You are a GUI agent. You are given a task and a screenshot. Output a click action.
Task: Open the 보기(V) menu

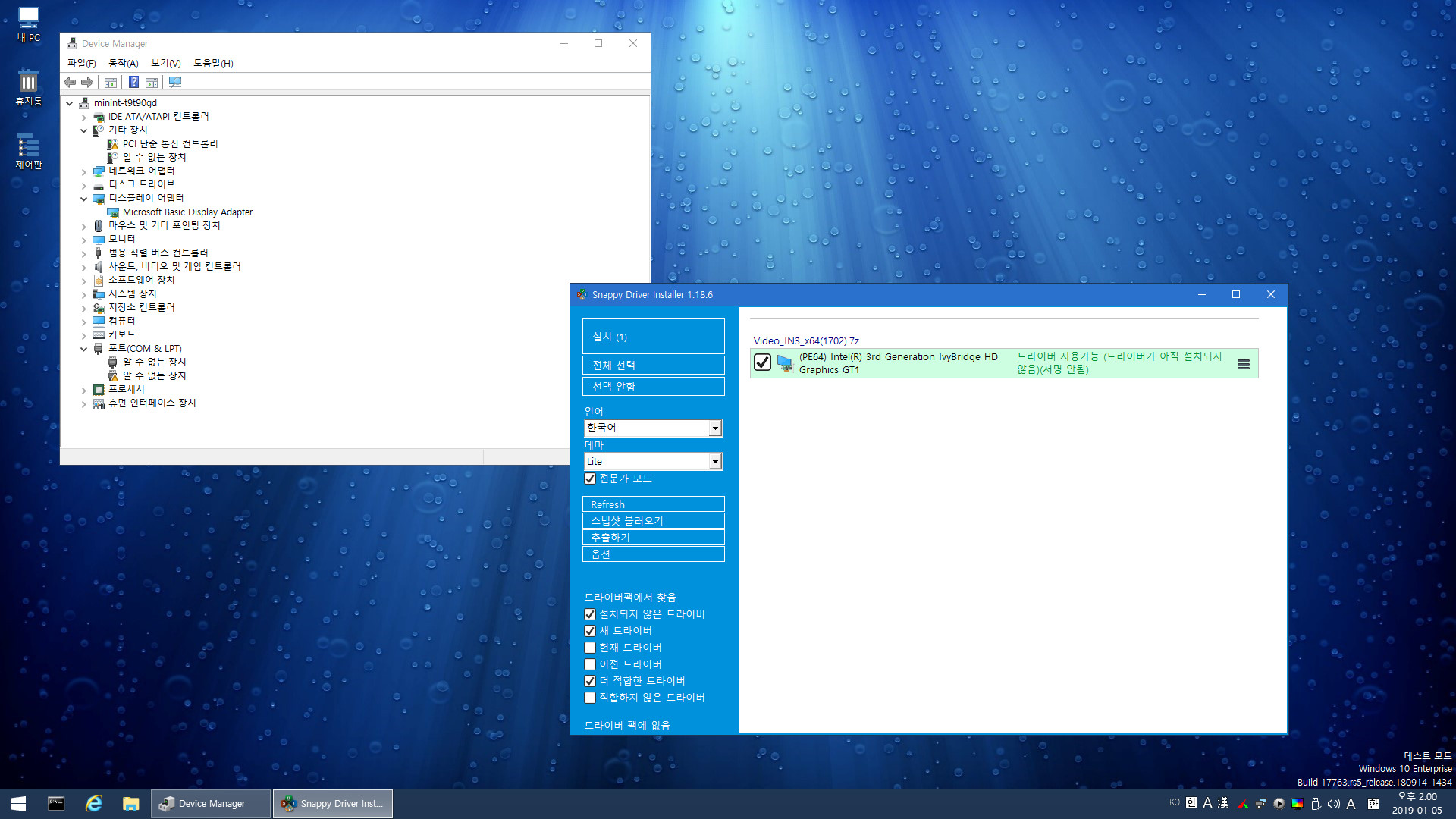point(166,63)
